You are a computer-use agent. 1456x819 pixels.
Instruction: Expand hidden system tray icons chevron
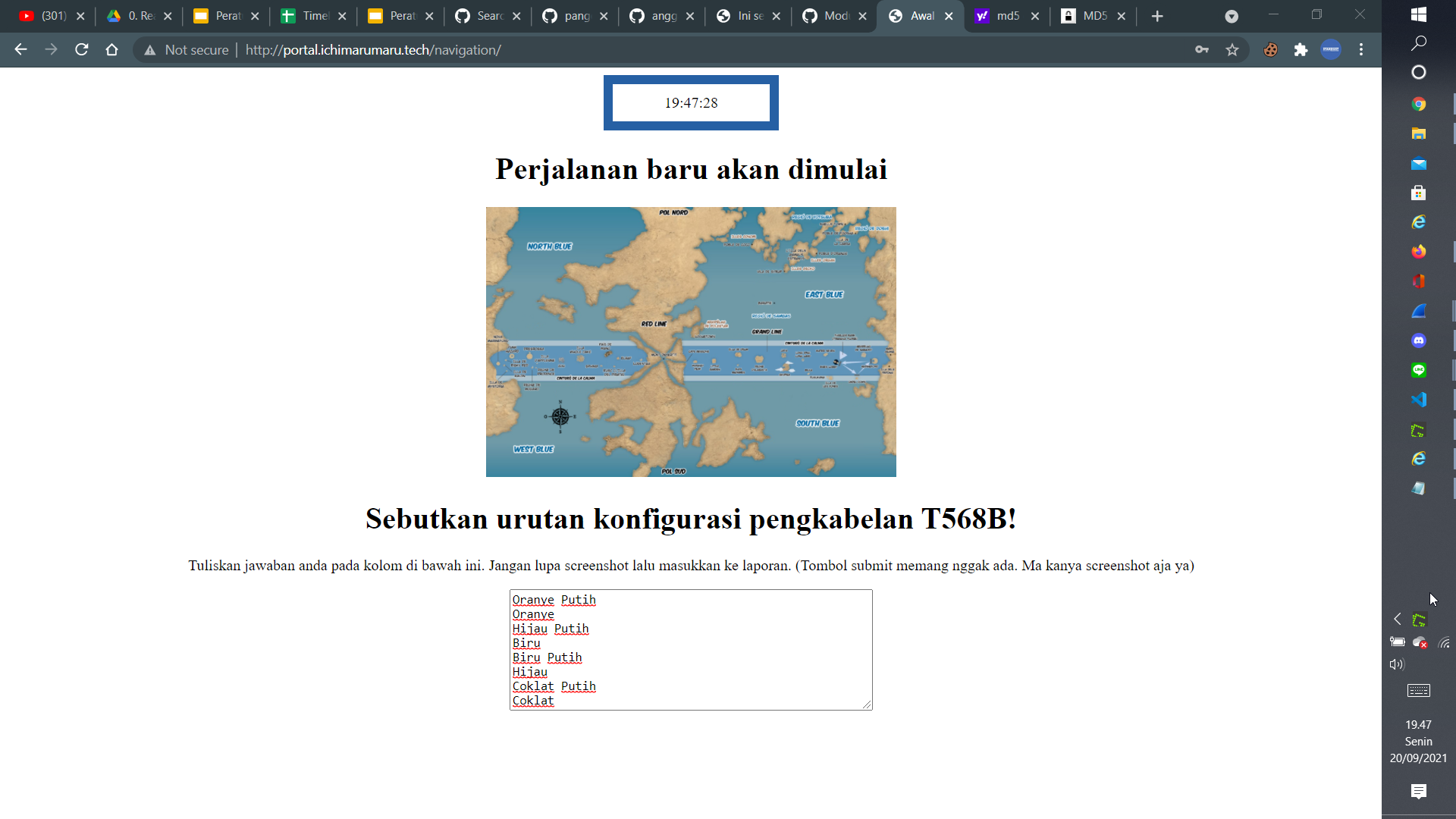pyautogui.click(x=1398, y=620)
